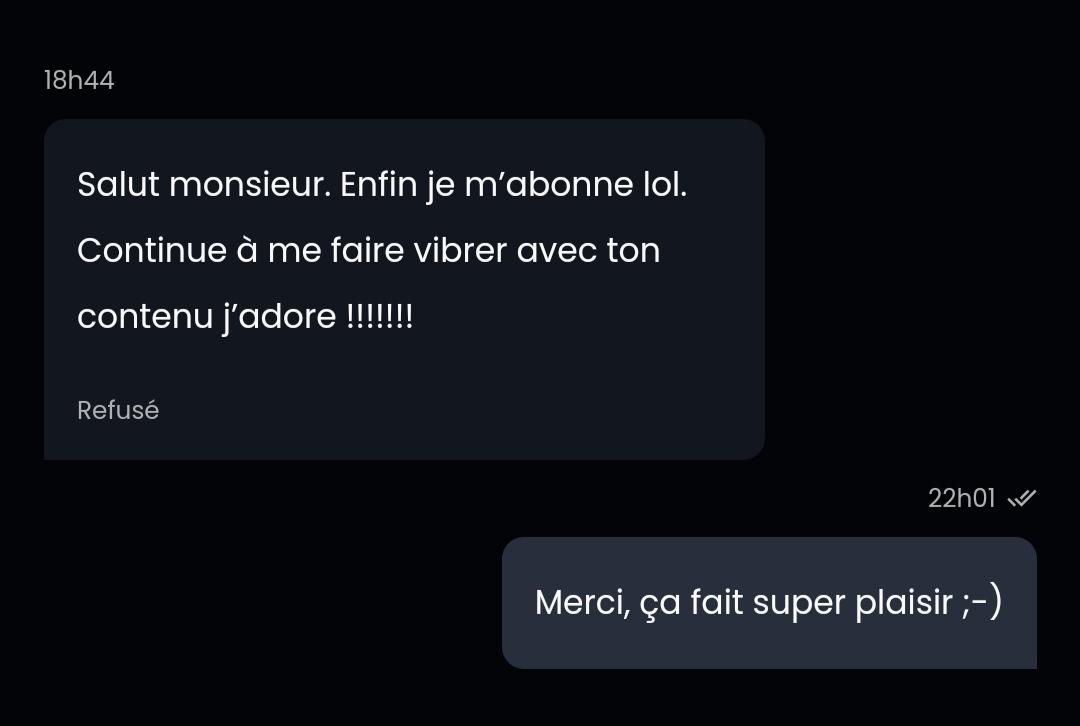Click the word plaisir in the reply
The image size is (1080, 726).
904,603
